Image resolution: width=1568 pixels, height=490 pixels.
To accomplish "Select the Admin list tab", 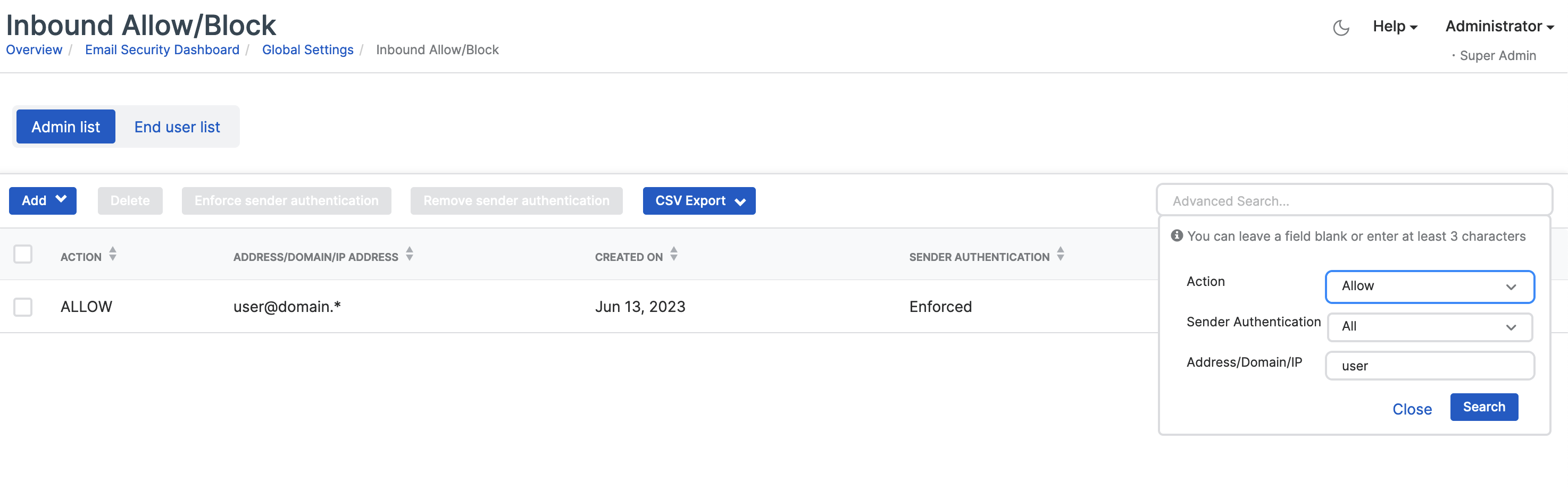I will (66, 127).
